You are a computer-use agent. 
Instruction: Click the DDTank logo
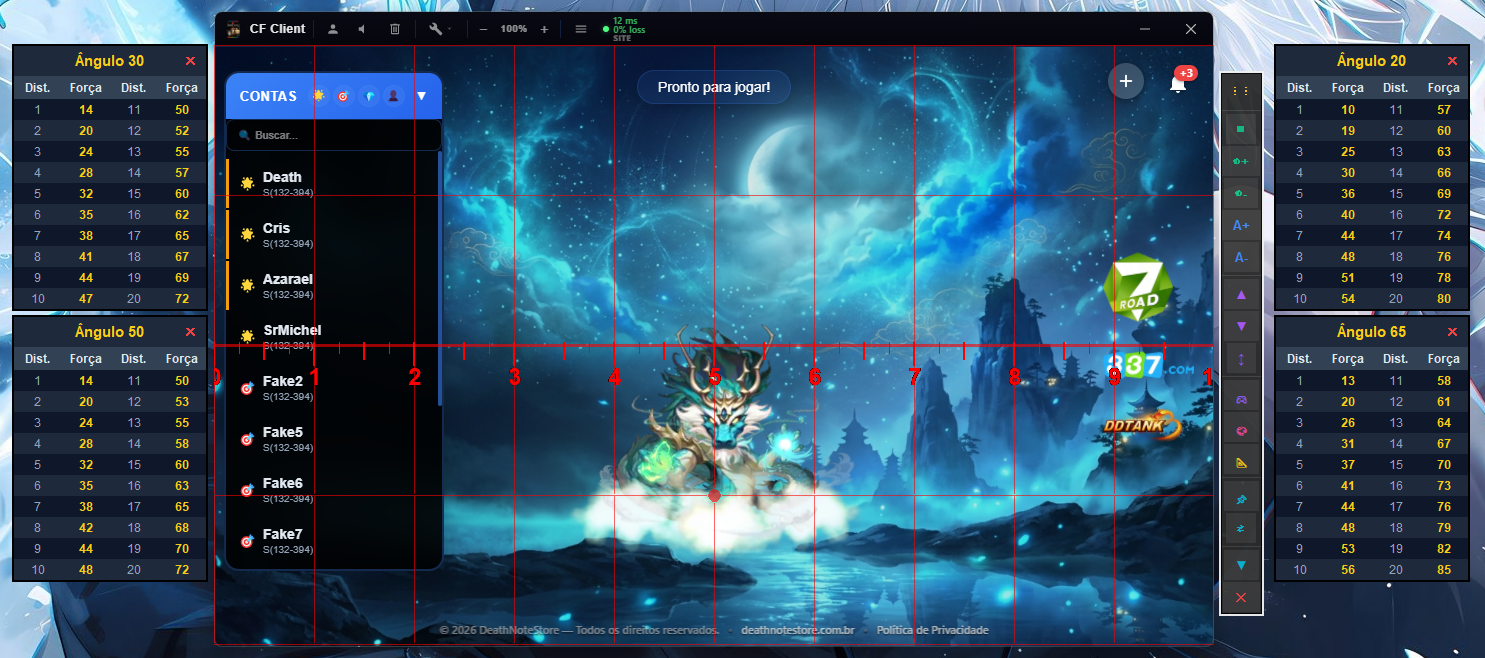tap(1142, 427)
